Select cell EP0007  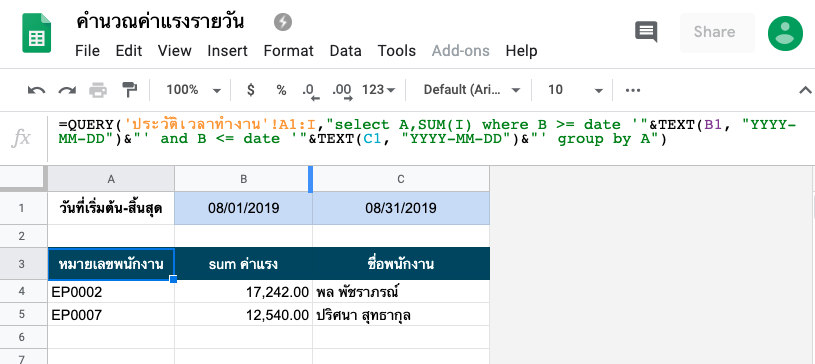pos(111,315)
